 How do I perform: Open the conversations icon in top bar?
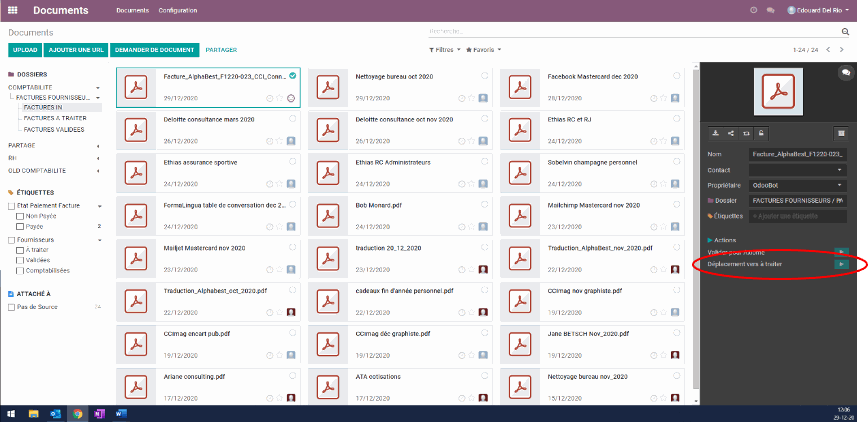coord(769,10)
